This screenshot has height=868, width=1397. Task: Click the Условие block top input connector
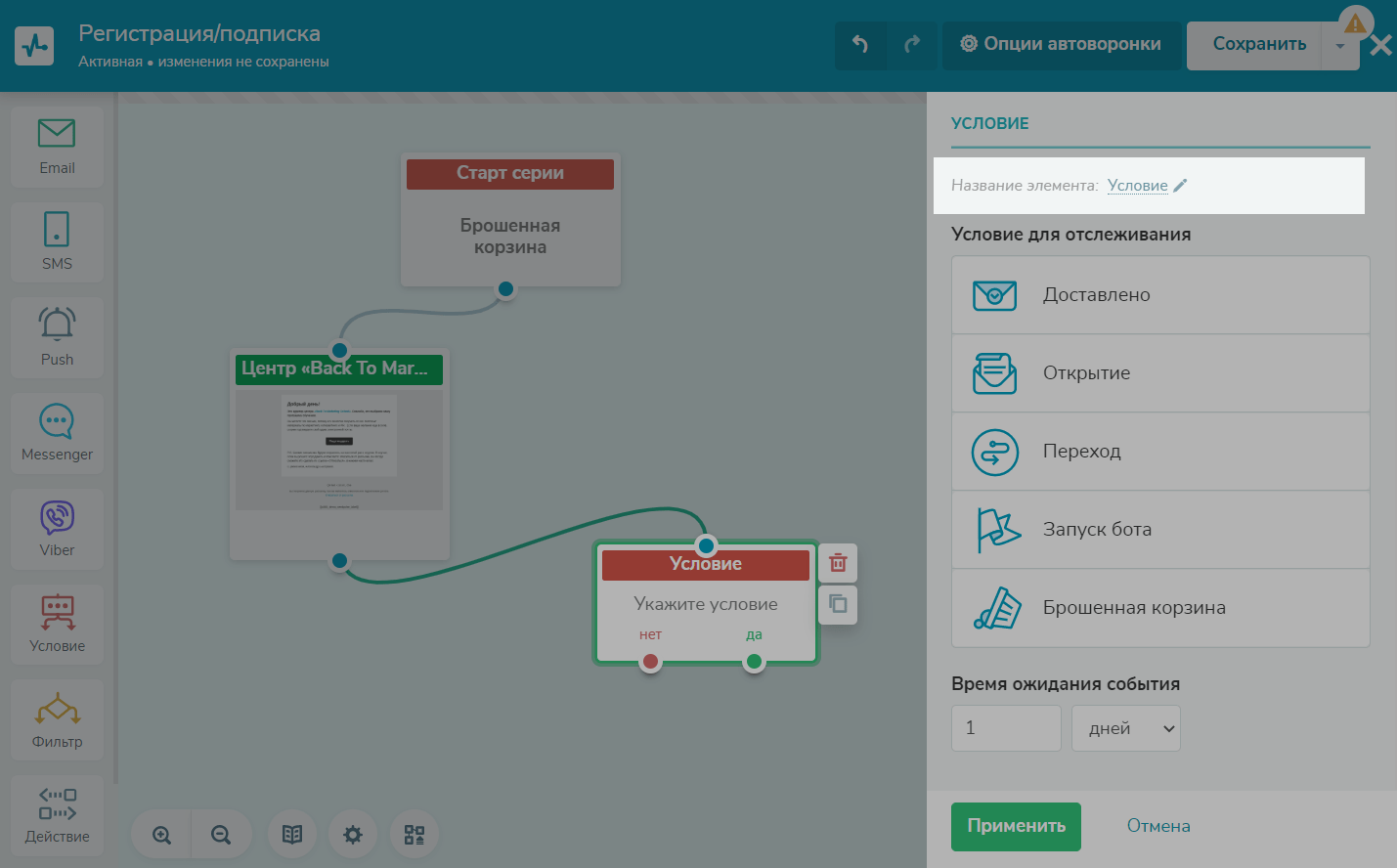[x=706, y=545]
